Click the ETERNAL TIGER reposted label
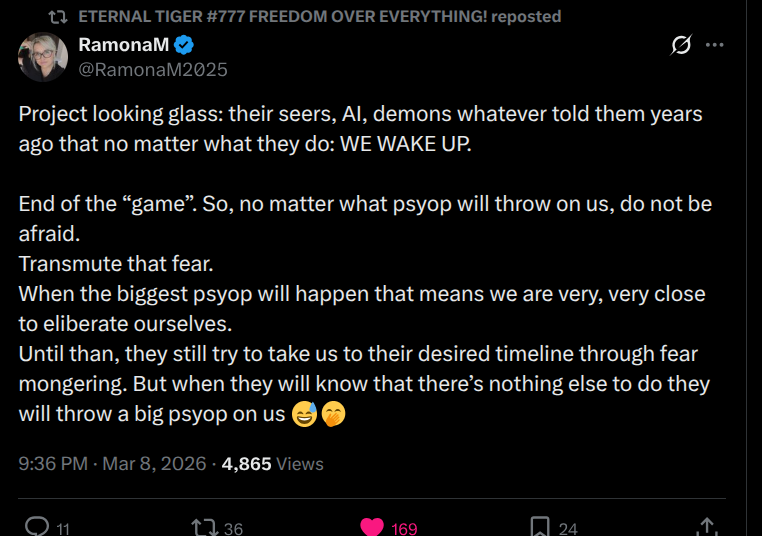762x536 pixels. point(319,16)
